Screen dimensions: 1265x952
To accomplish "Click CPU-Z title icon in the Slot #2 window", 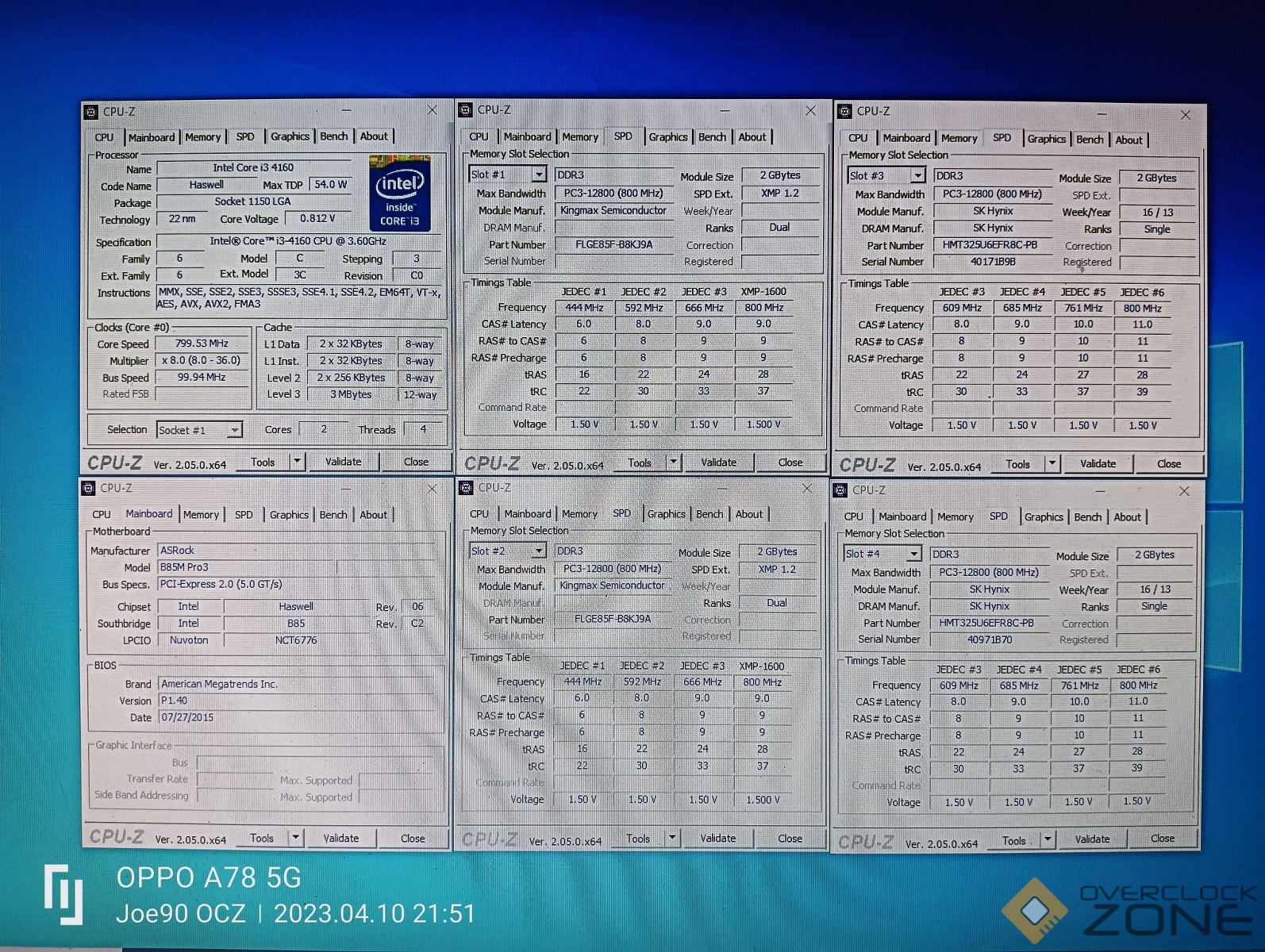I will click(x=466, y=488).
